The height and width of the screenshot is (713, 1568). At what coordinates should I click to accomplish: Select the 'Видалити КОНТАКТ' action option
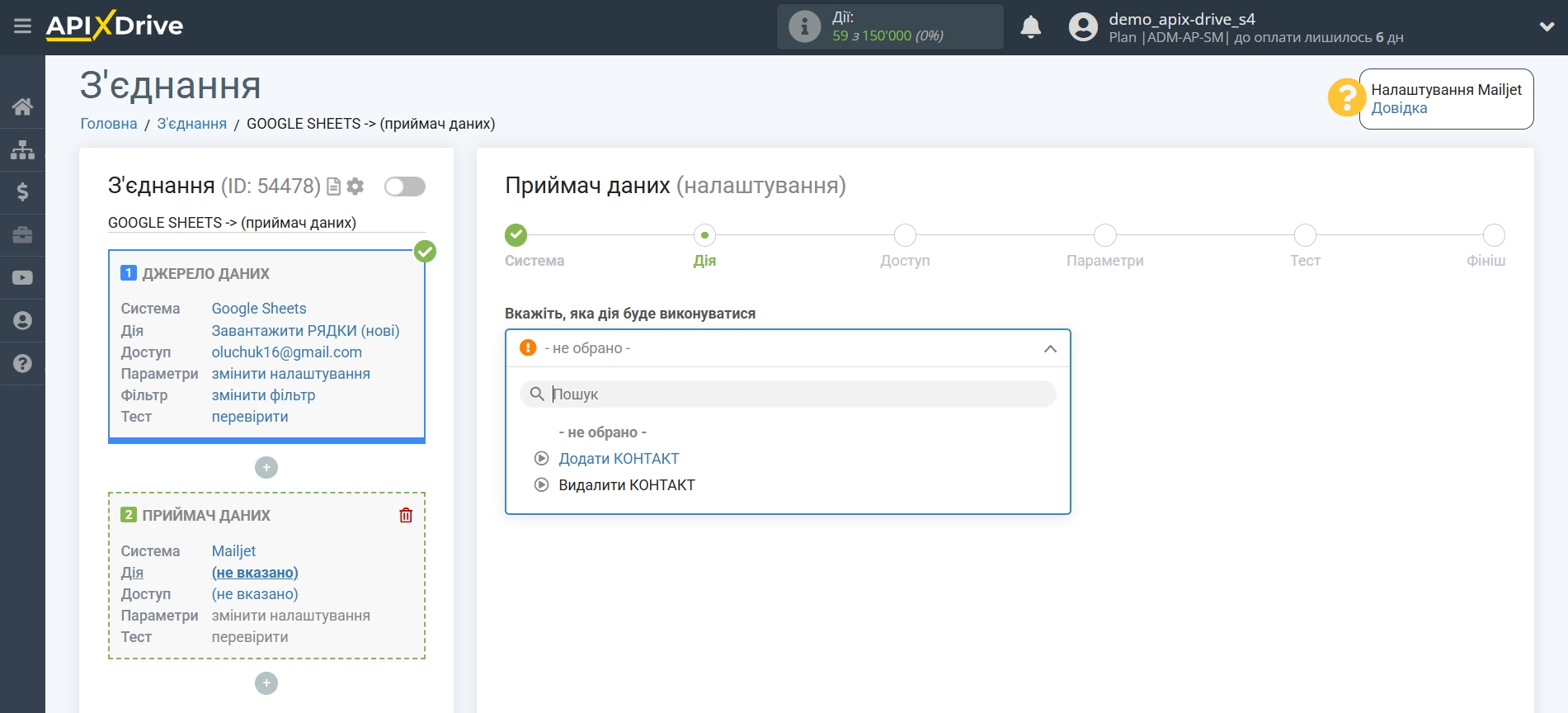click(627, 485)
